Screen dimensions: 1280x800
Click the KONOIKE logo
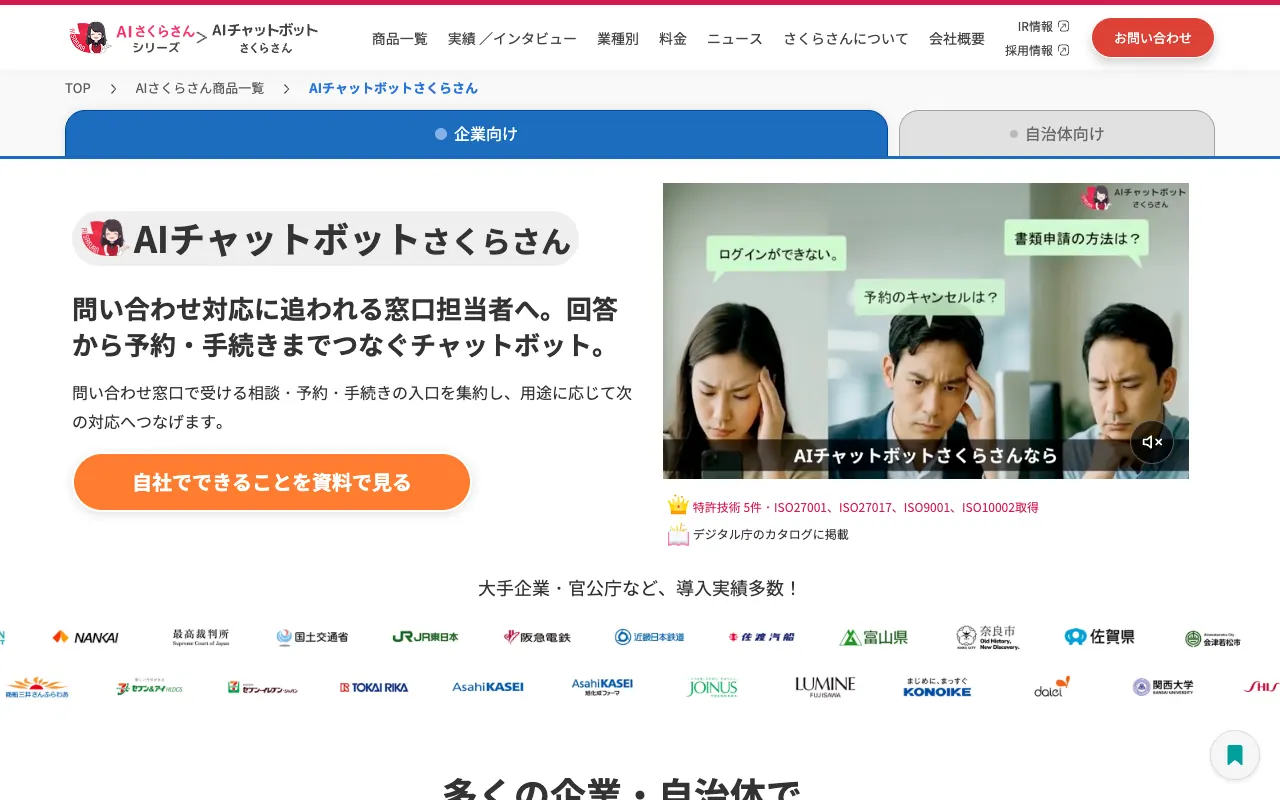937,686
